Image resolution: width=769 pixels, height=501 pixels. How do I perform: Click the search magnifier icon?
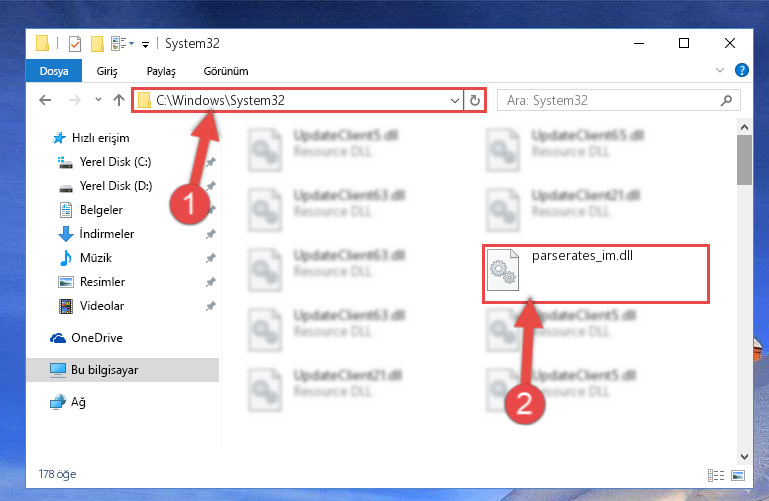[x=726, y=100]
